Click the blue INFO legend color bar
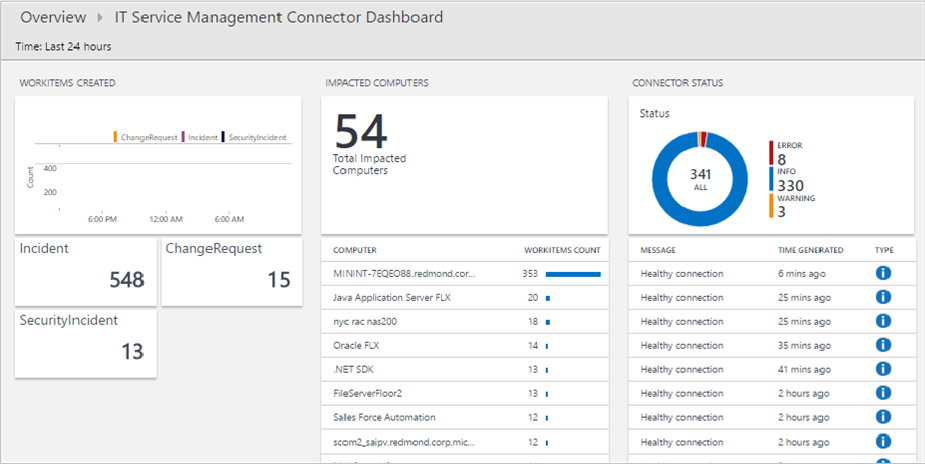 (771, 179)
